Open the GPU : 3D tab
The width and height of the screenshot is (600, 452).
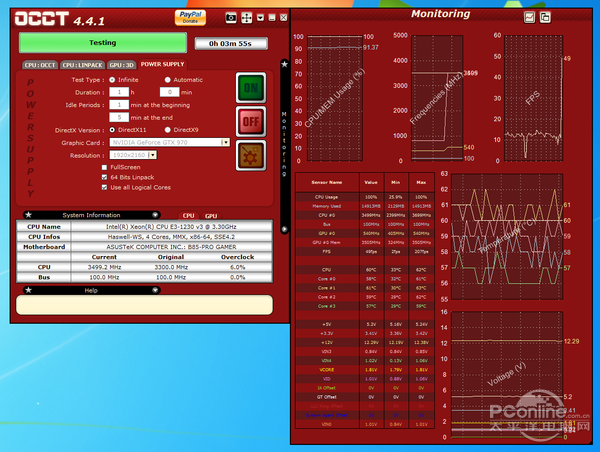119,64
